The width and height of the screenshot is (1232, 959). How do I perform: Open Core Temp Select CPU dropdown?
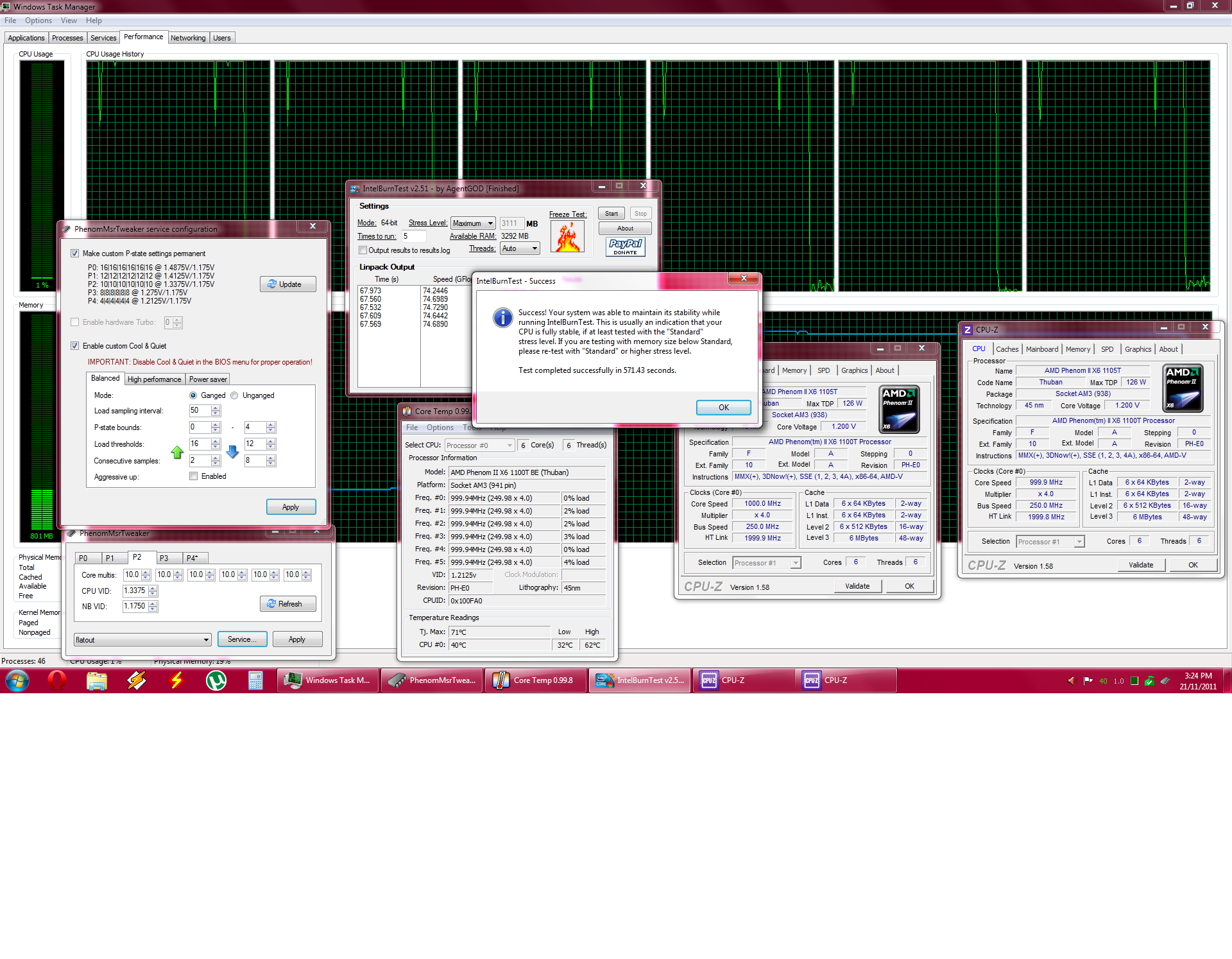click(x=480, y=445)
